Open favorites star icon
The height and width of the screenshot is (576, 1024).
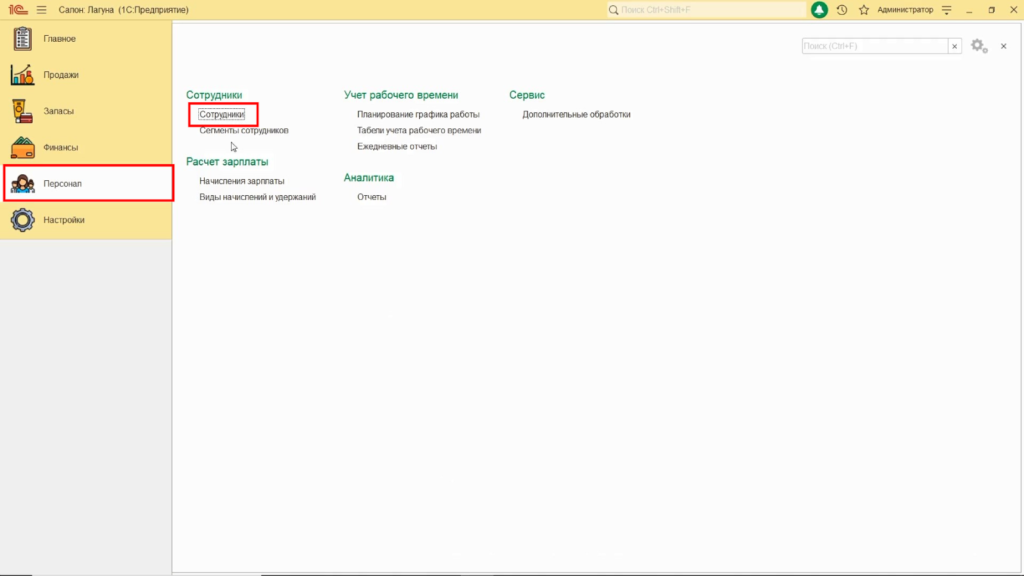(864, 10)
